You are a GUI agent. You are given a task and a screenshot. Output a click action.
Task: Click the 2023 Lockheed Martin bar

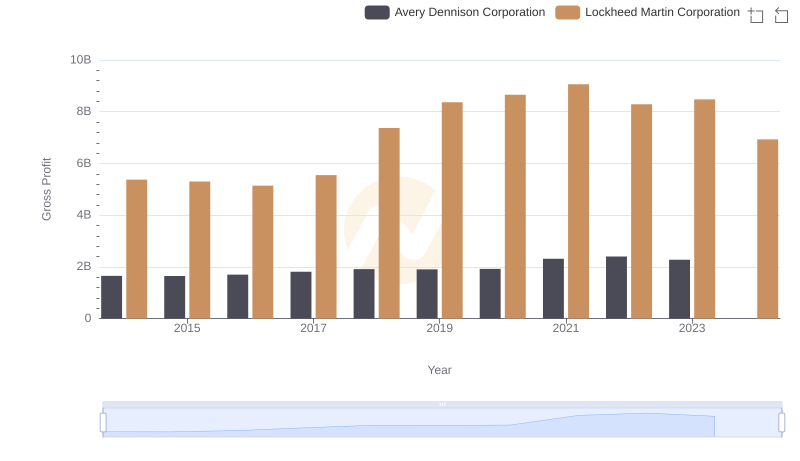(x=705, y=209)
